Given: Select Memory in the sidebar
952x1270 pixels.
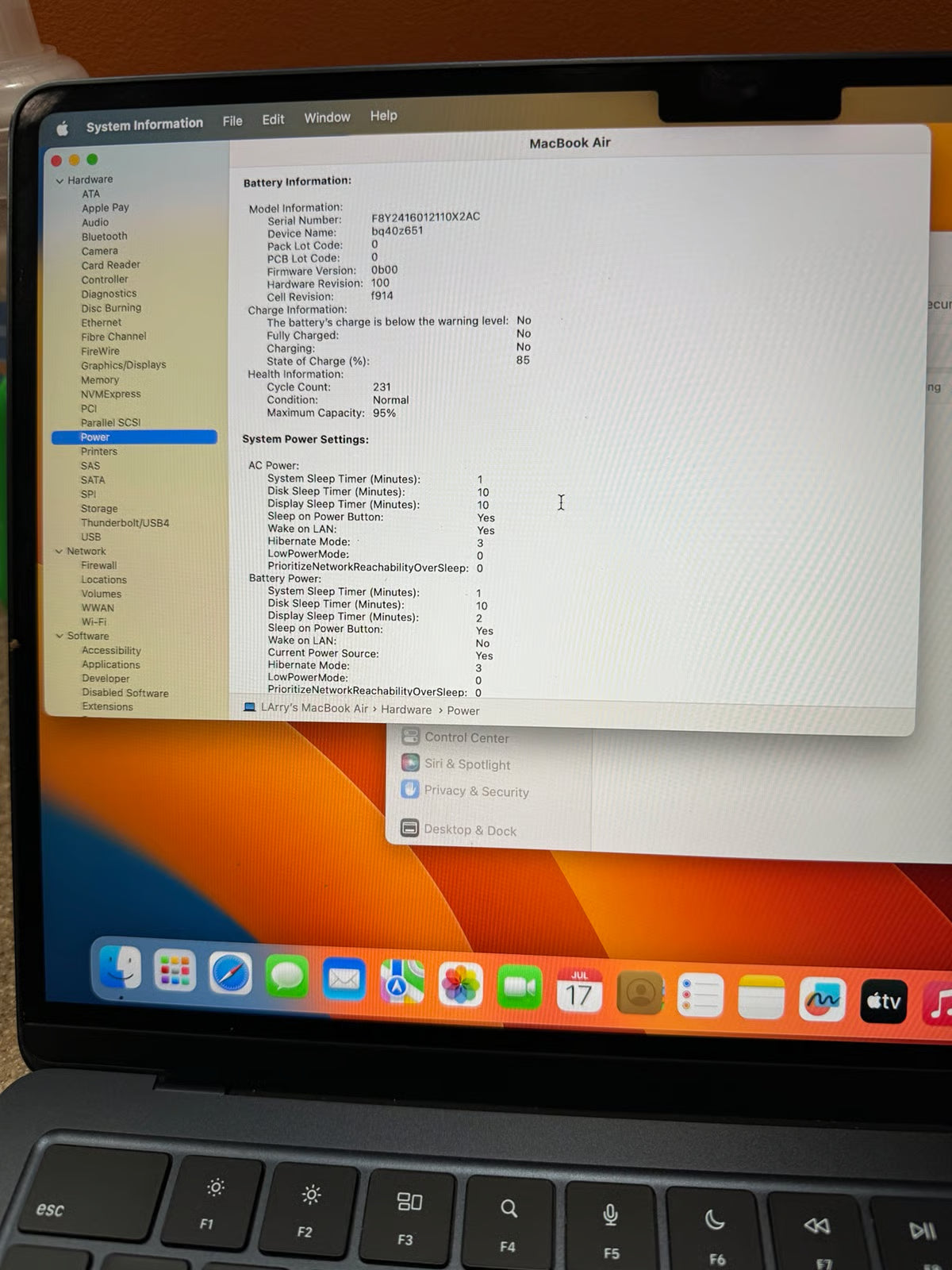Looking at the screenshot, I should 100,380.
